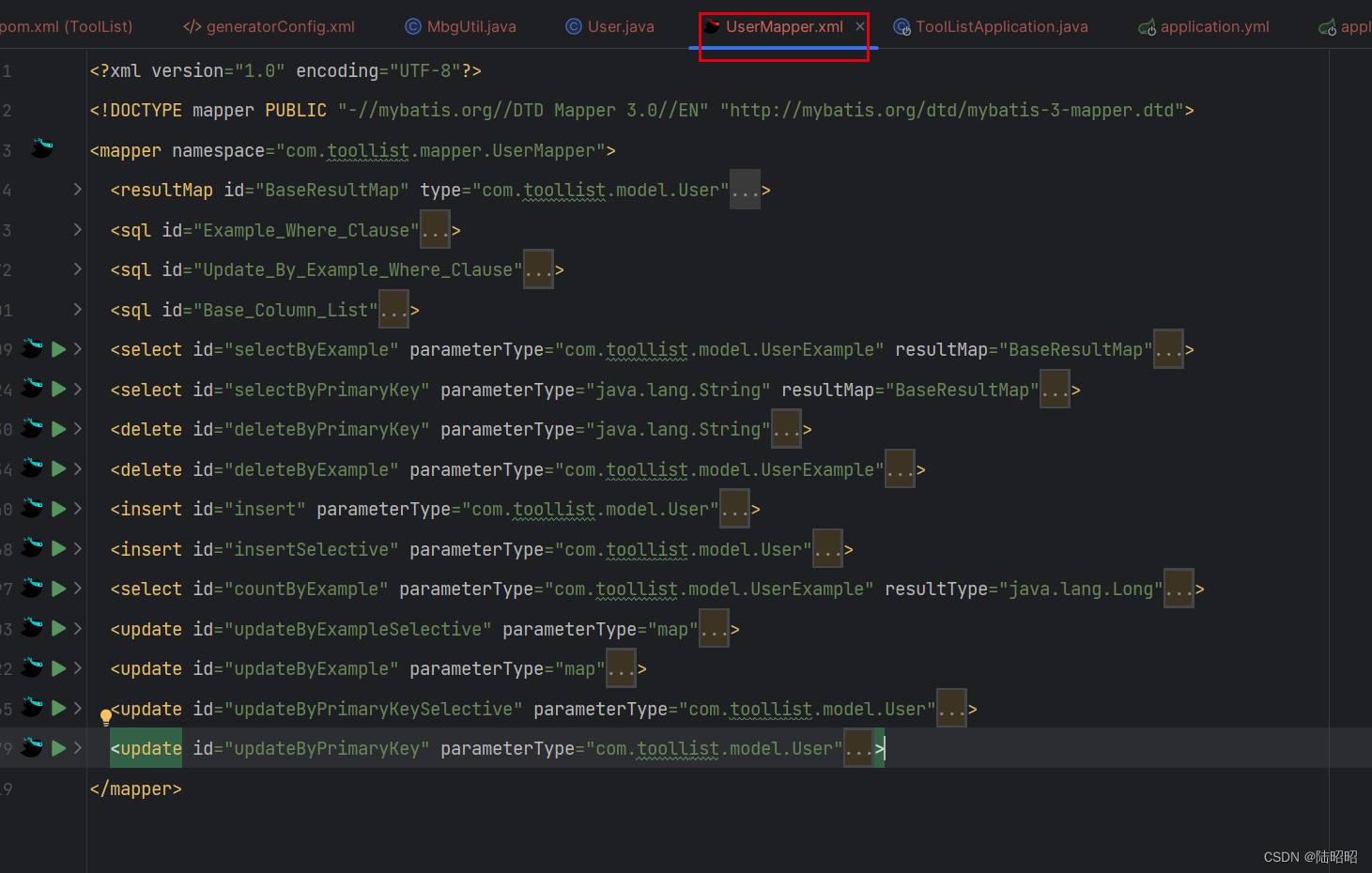Unfold the countByExample collapsed ellipsis
Screen dimensions: 1372x873
1179,589
